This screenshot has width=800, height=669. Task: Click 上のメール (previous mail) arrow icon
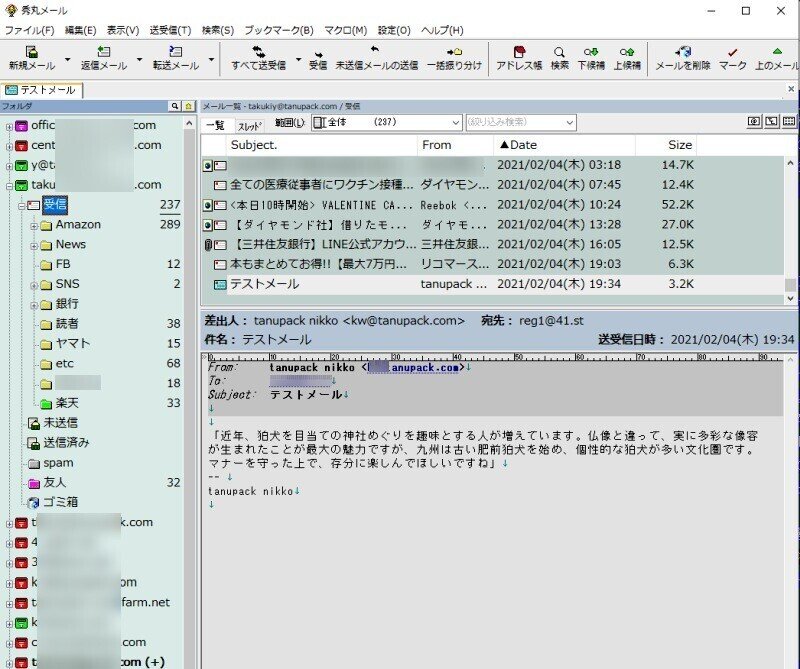(x=777, y=52)
